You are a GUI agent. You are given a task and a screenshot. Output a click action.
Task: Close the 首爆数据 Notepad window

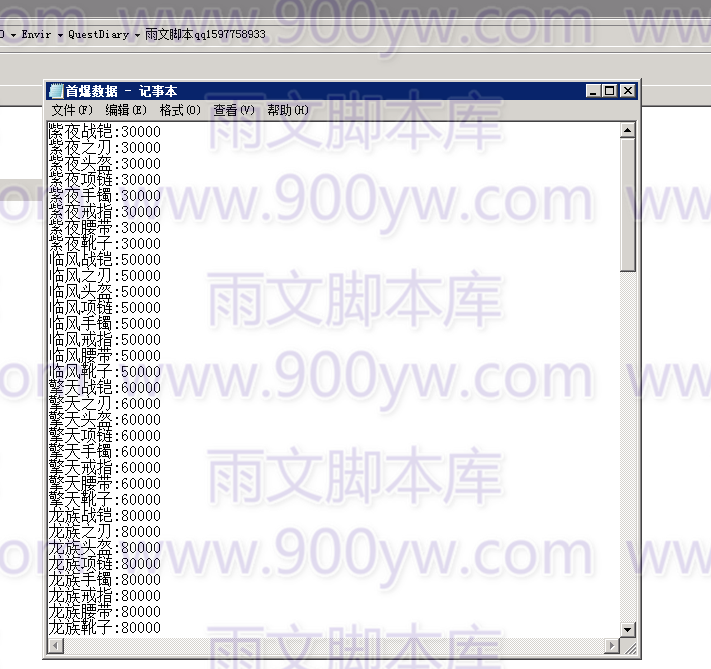tap(628, 91)
